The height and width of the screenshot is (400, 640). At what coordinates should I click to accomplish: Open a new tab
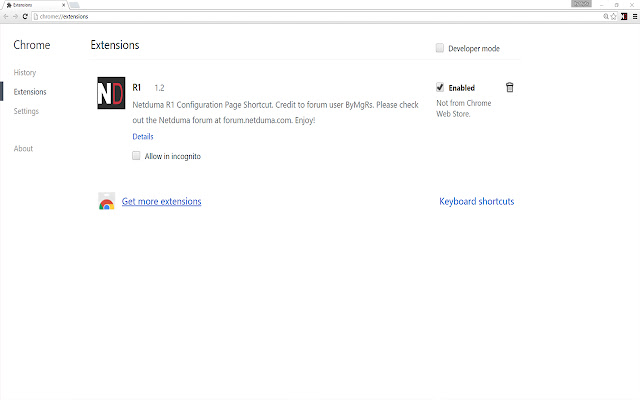(x=74, y=5)
